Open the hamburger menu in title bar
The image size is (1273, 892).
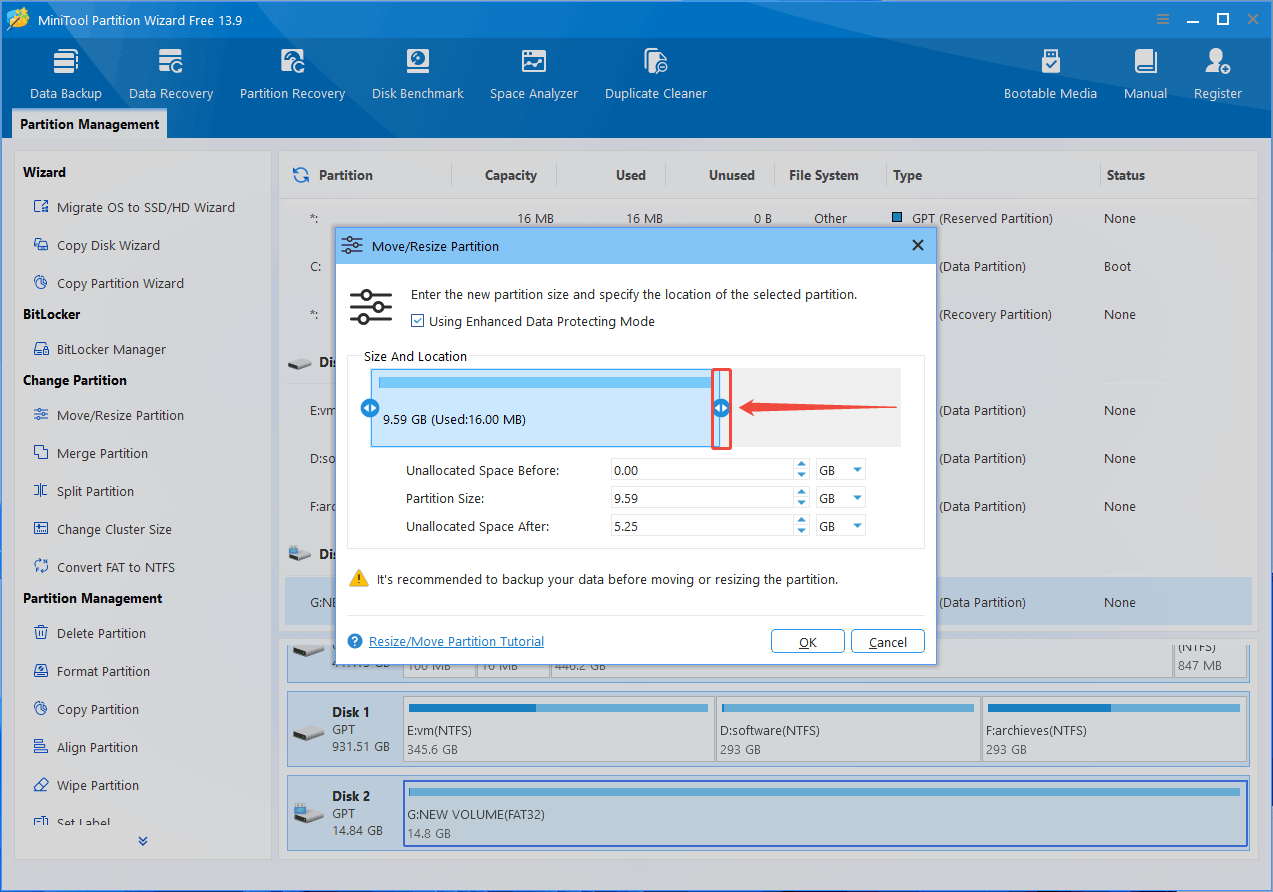pos(1163,19)
